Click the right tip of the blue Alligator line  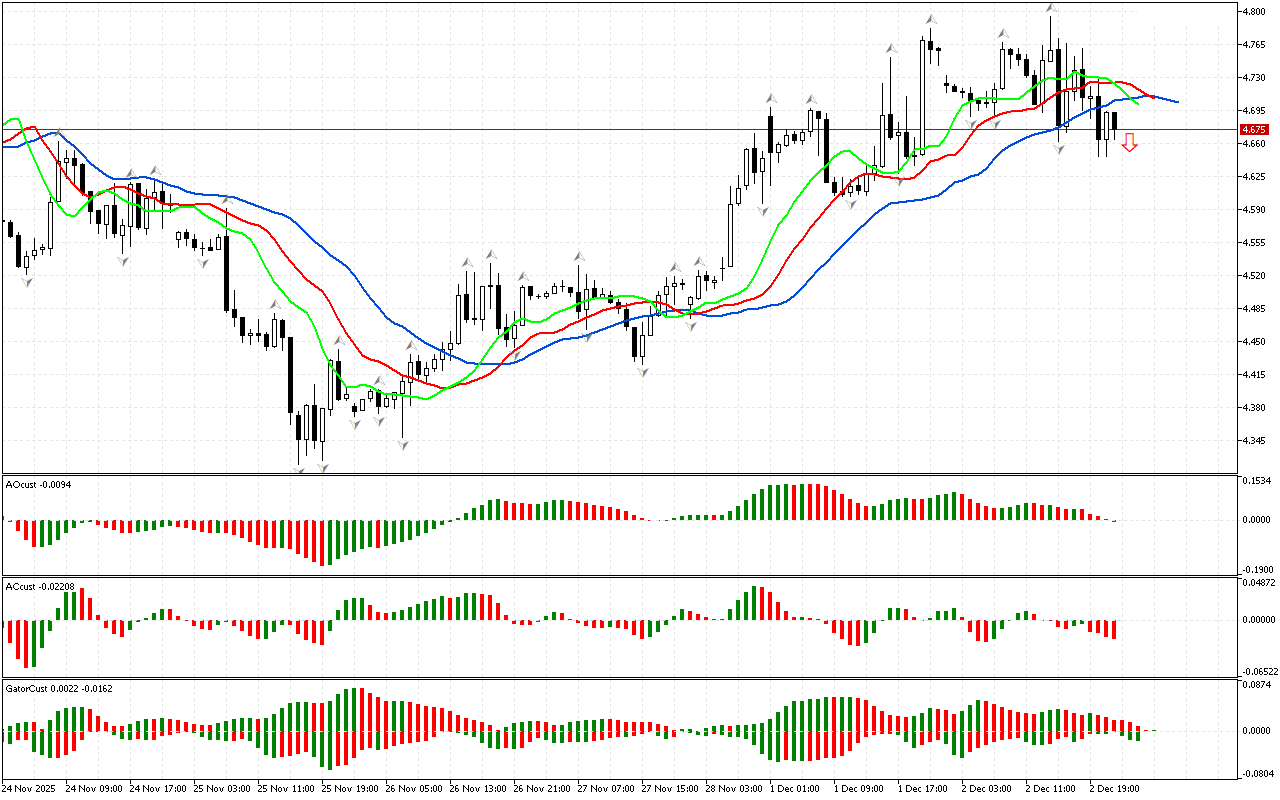(x=1176, y=102)
